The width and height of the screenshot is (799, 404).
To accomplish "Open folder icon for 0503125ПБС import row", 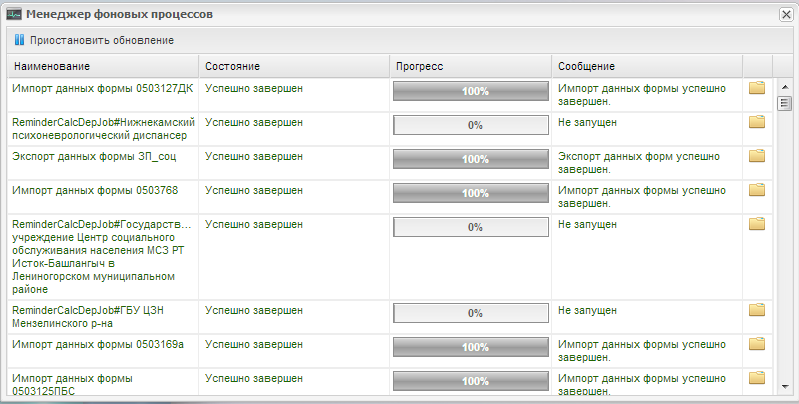I will (757, 378).
